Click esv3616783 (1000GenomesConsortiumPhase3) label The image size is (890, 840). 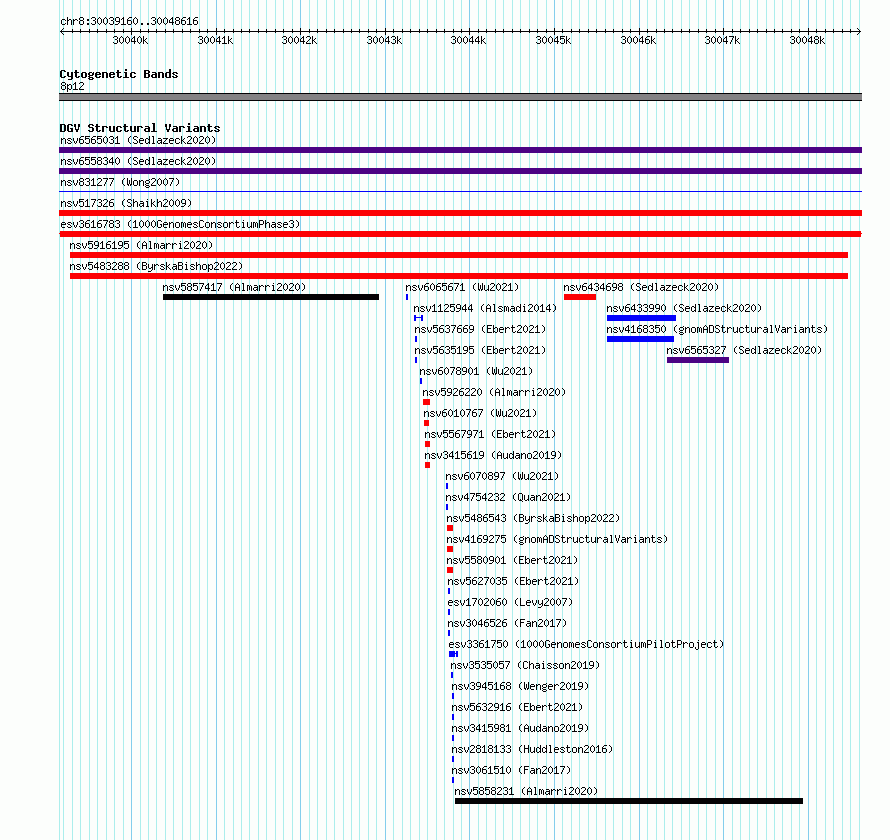[180, 224]
